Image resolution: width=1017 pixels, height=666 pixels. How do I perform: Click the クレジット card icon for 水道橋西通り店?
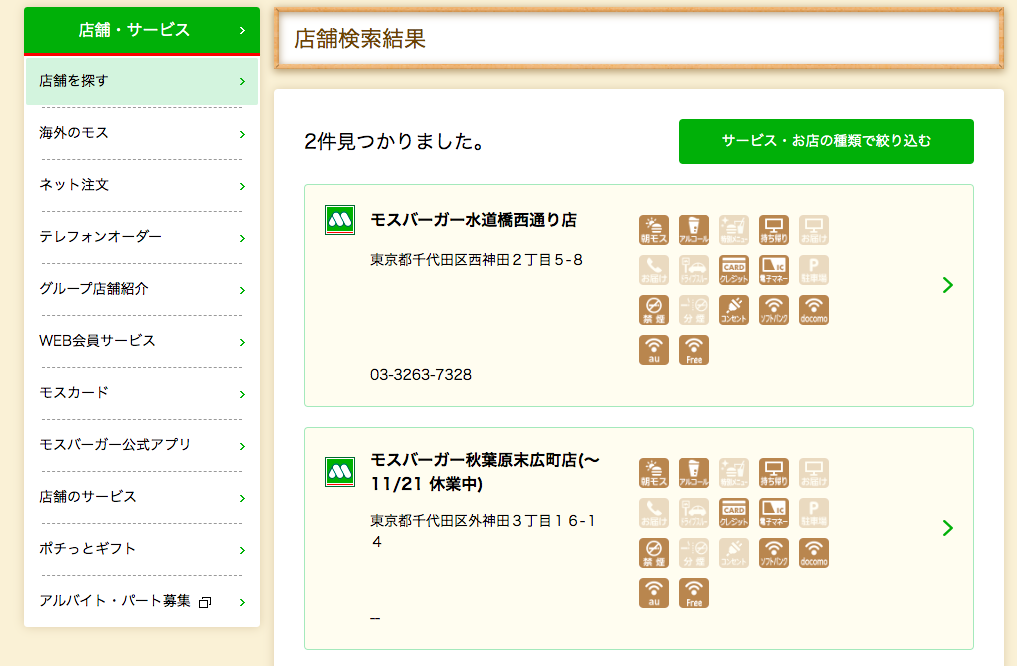click(734, 270)
